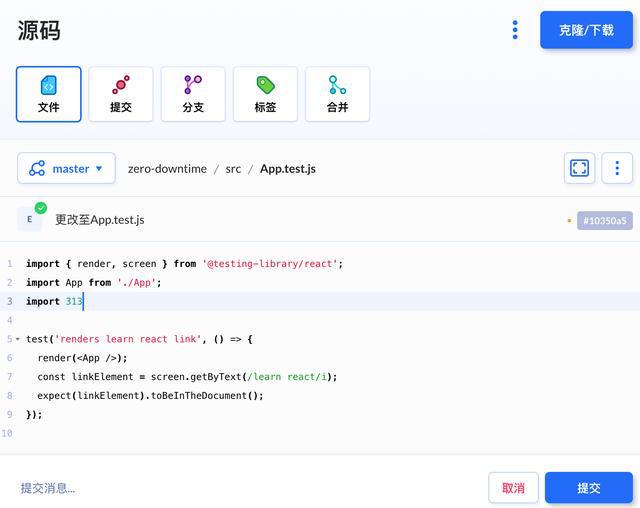640x508 pixels.
Task: Click the 'renders learn react link' string
Action: click(128, 339)
